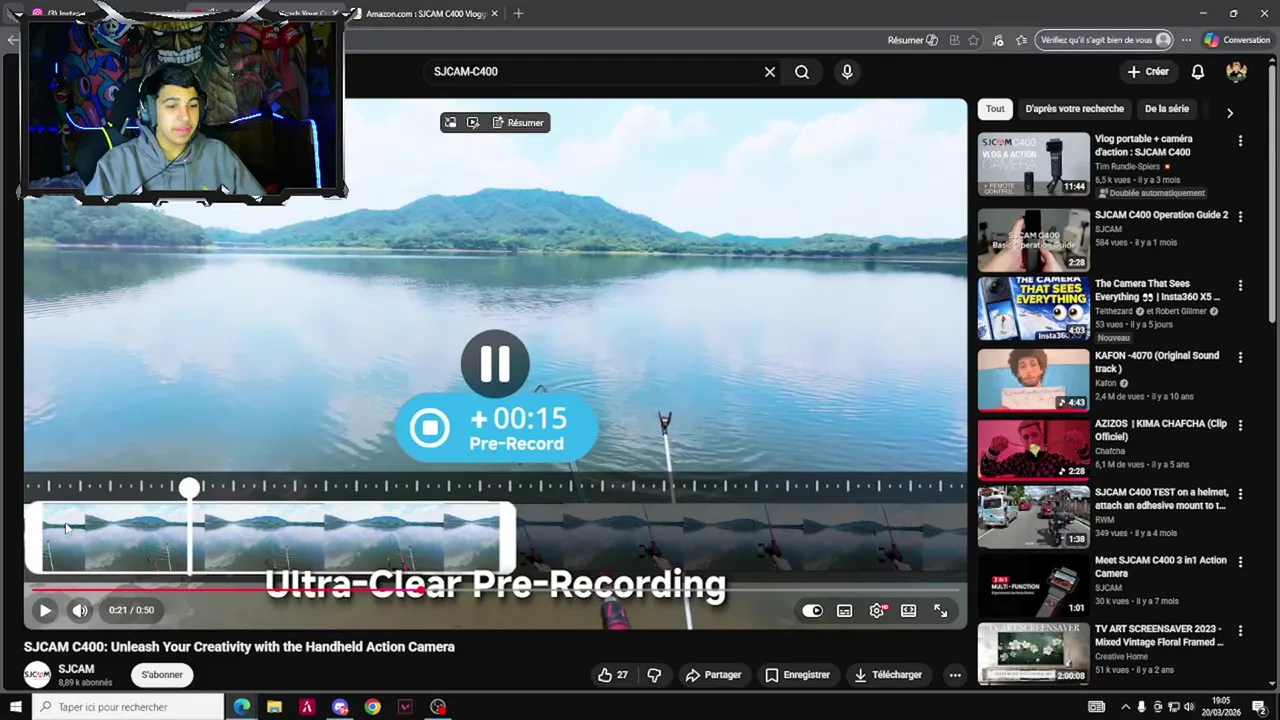1280x720 pixels.
Task: Open options menu for The Camera That Sees Everything
Action: 1240,285
